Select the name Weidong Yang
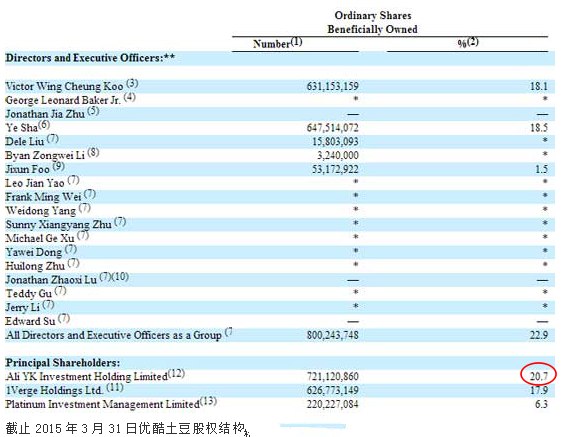 (x=40, y=211)
